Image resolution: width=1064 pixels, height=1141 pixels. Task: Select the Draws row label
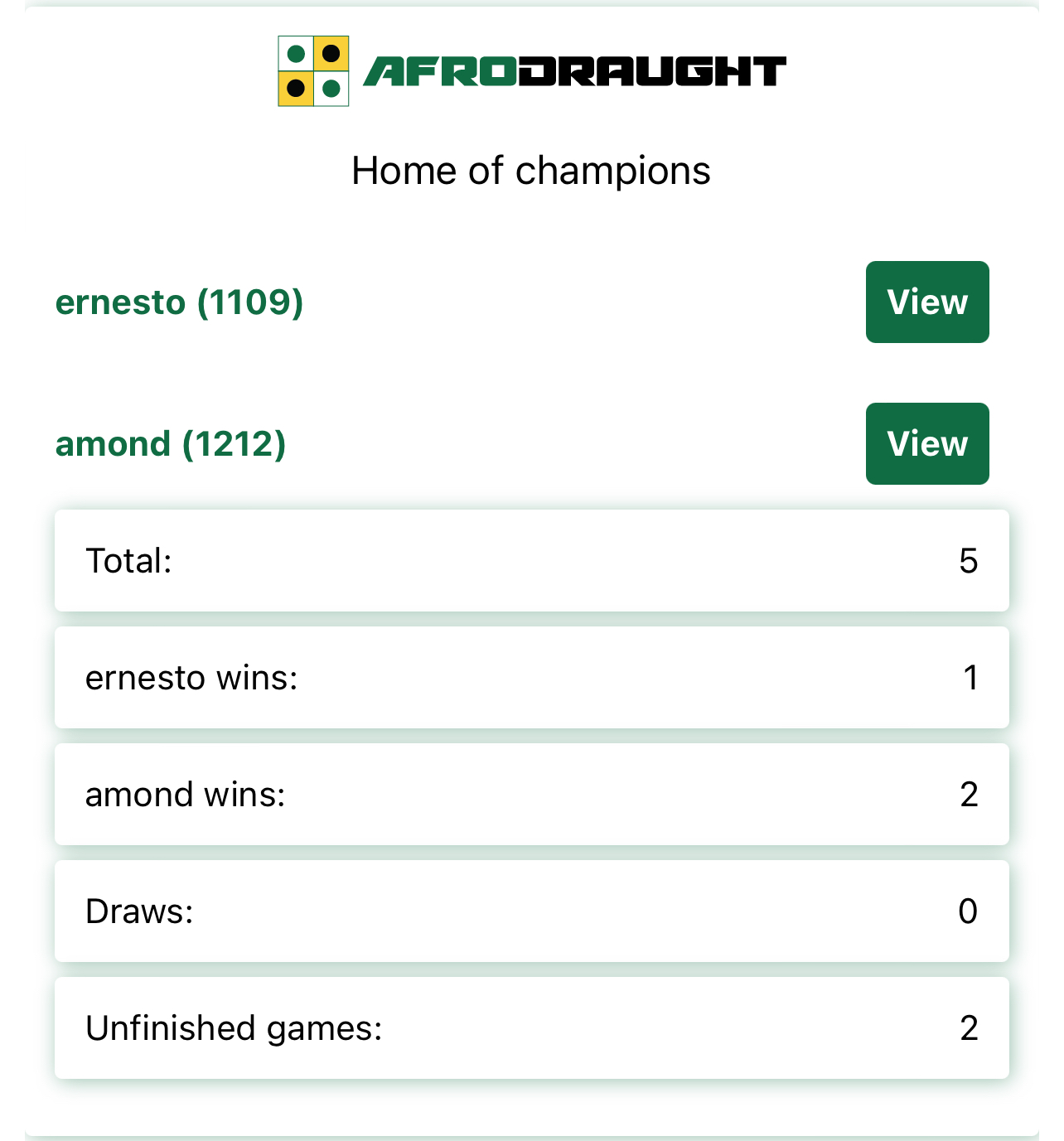pos(139,911)
